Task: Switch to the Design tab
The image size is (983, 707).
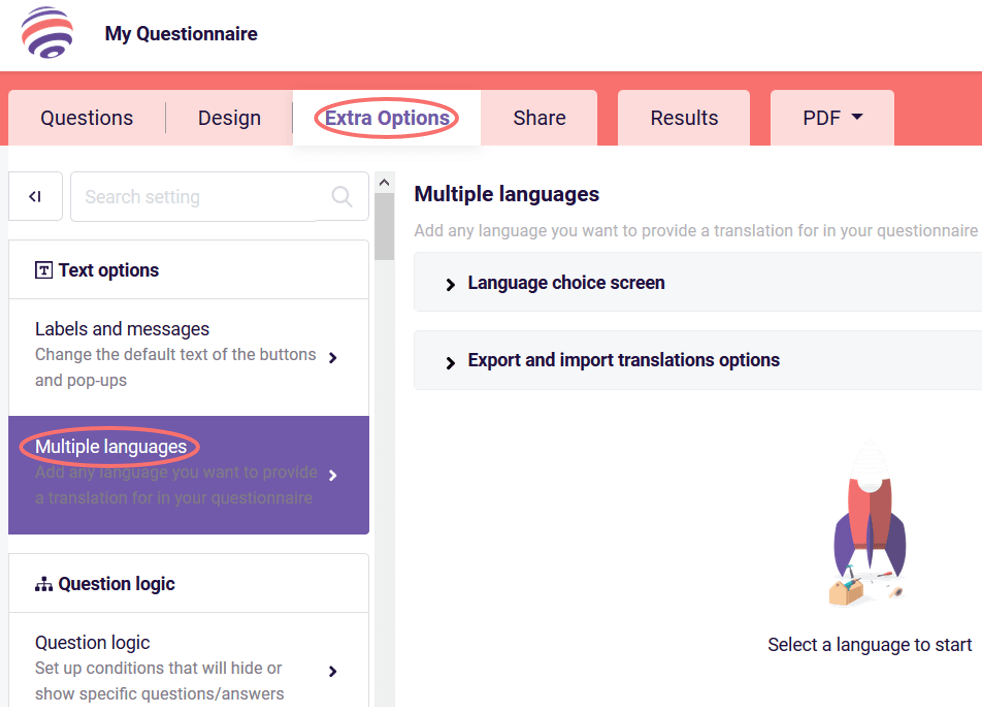Action: (x=229, y=117)
